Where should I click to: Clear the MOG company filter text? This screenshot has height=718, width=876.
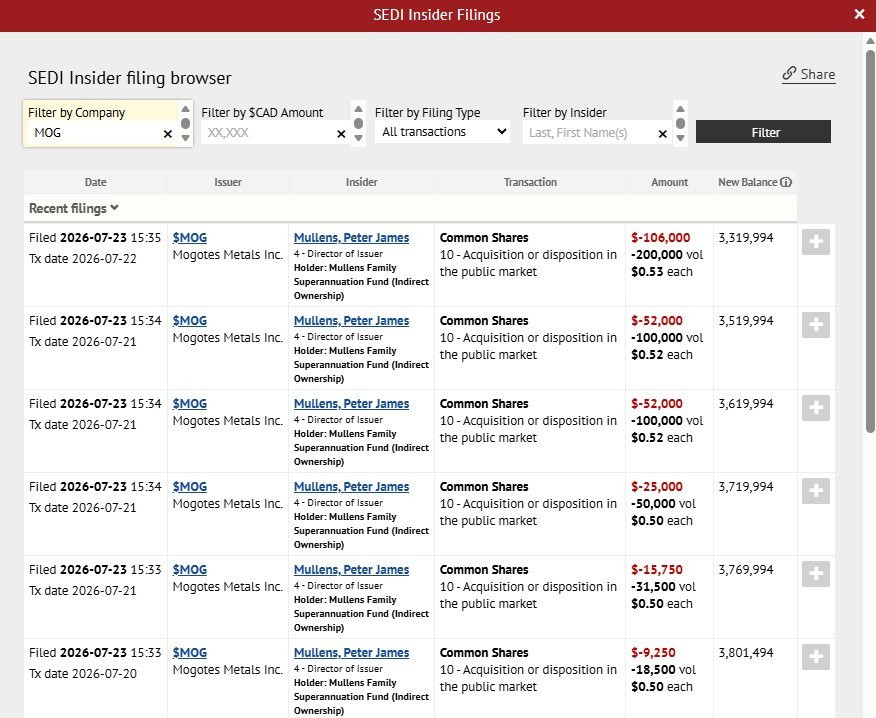coord(168,134)
